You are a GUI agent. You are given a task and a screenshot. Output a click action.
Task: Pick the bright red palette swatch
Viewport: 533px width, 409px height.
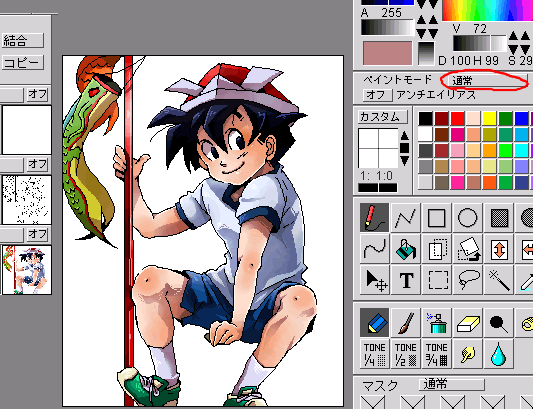pos(458,119)
